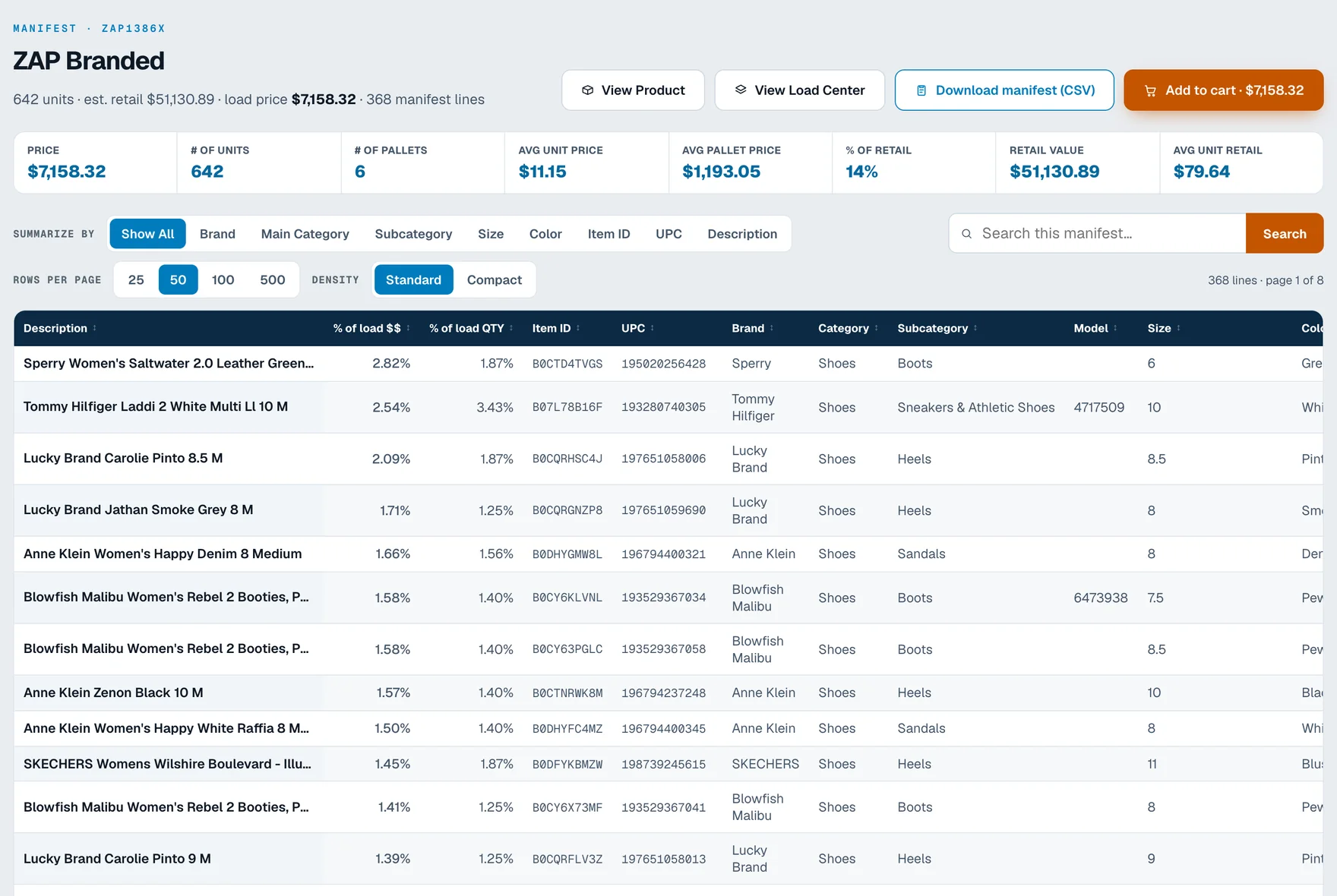
Task: Summarize by Size tab
Action: coord(491,234)
